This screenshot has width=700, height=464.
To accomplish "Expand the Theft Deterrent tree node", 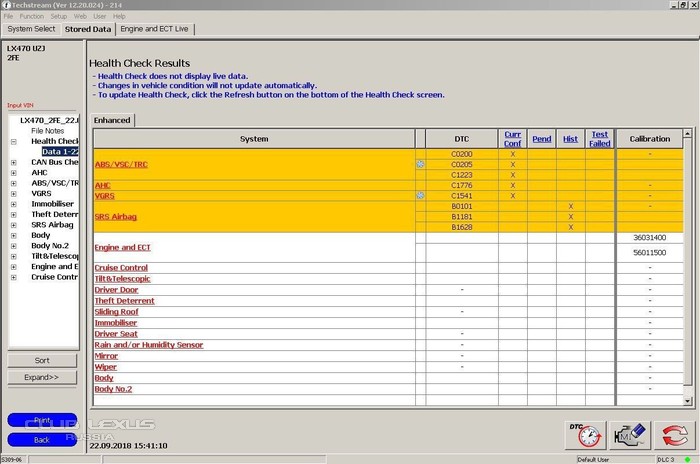I will [x=13, y=215].
